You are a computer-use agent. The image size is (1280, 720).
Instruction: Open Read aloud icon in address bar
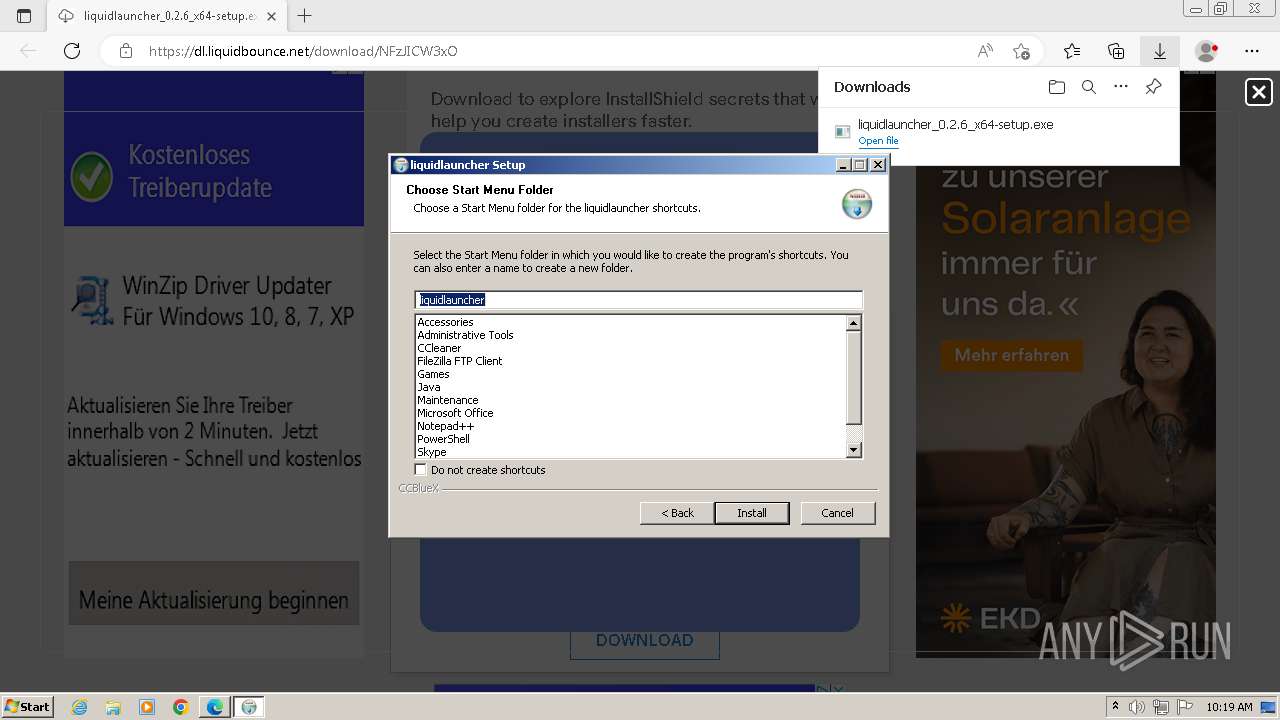(985, 51)
